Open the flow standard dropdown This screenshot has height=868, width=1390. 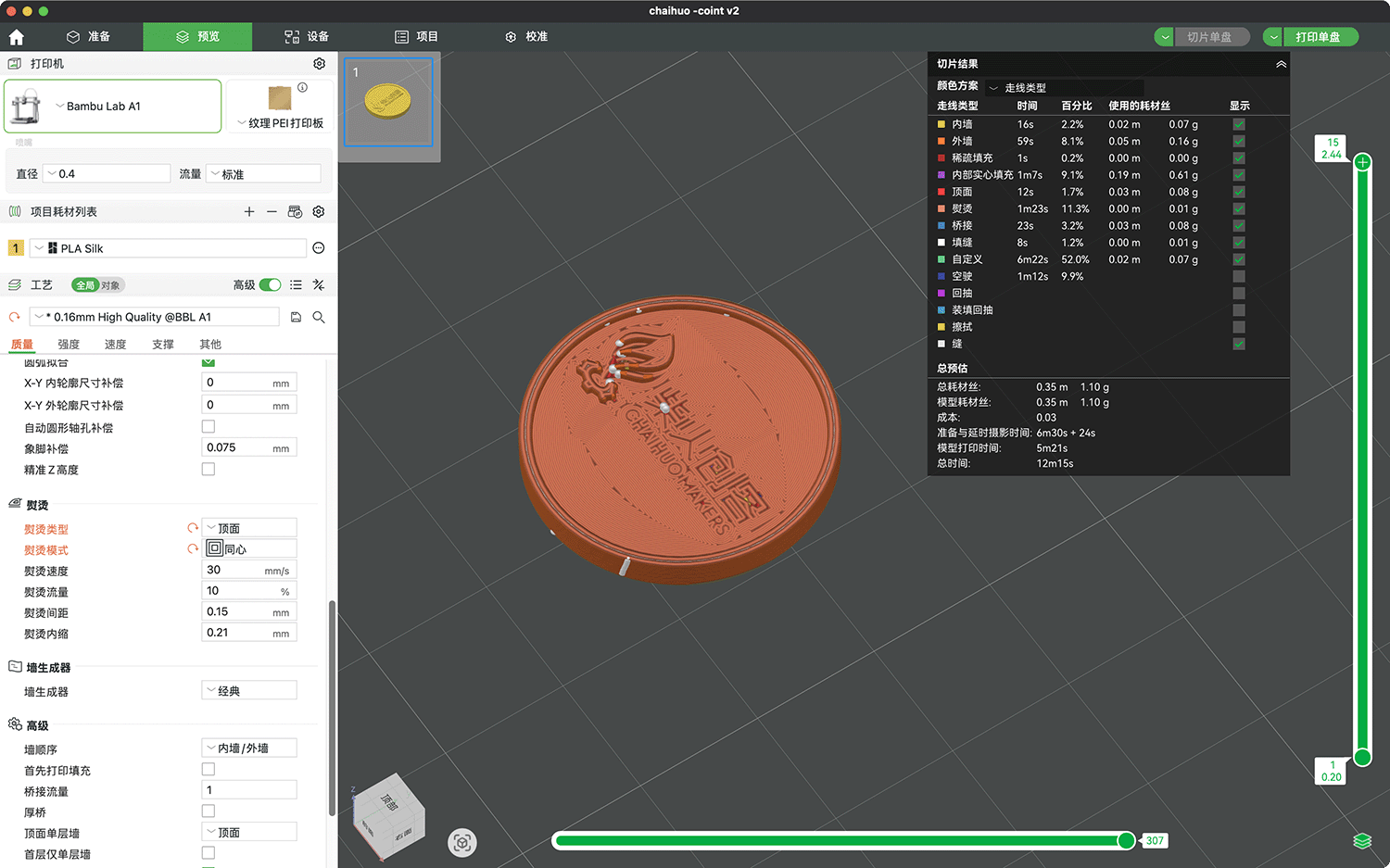(263, 173)
